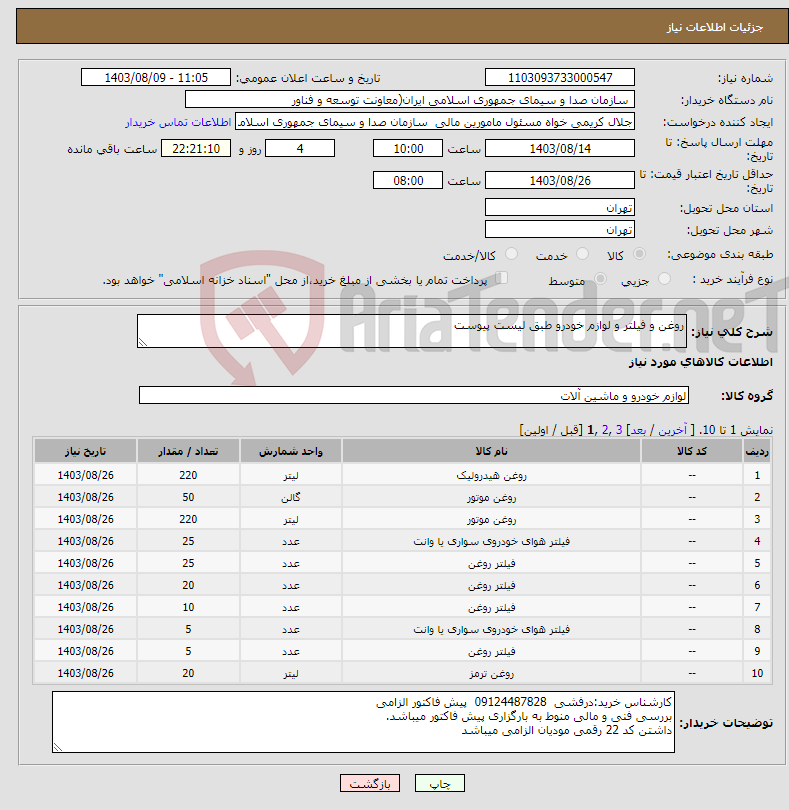789x810 pixels.
Task: Select the متوسط purchase type radio
Action: (x=600, y=279)
